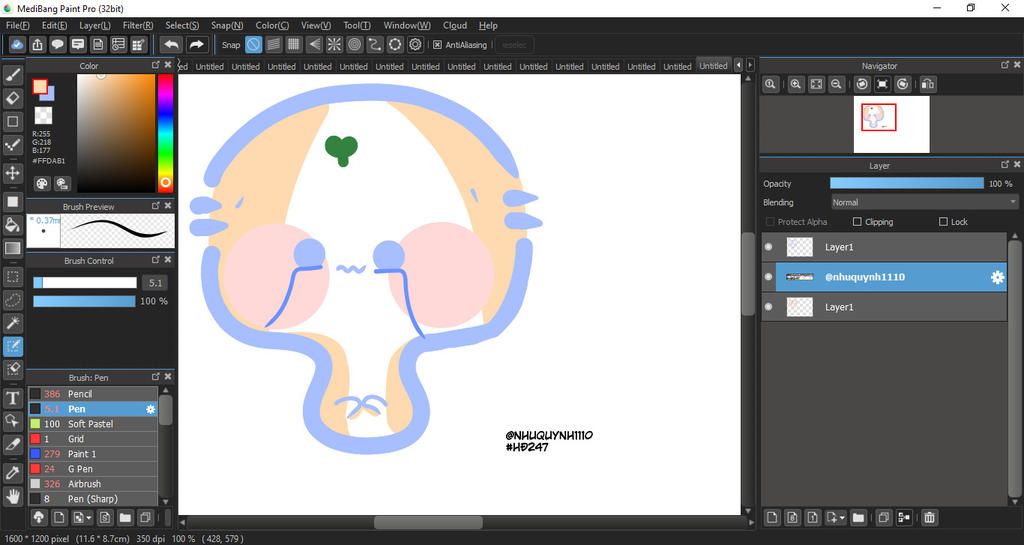Undock the Navigator panel
1024x545 pixels.
click(1004, 65)
